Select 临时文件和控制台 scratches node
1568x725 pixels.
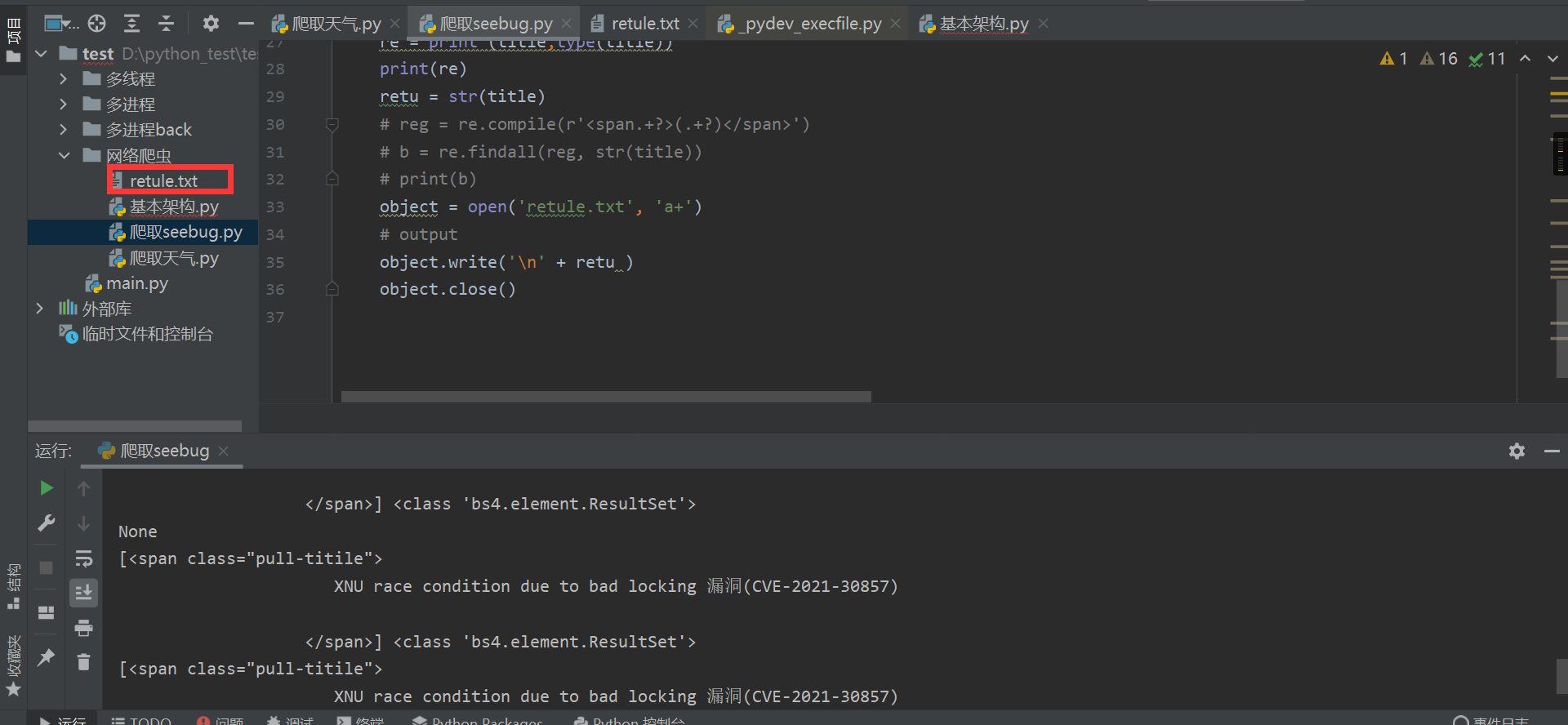tap(136, 334)
